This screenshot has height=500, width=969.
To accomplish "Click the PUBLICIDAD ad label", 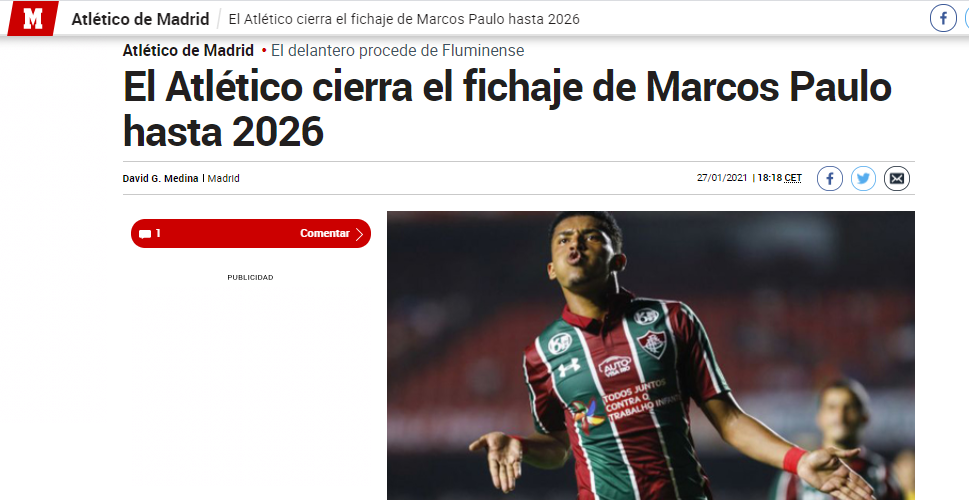I will pyautogui.click(x=250, y=278).
